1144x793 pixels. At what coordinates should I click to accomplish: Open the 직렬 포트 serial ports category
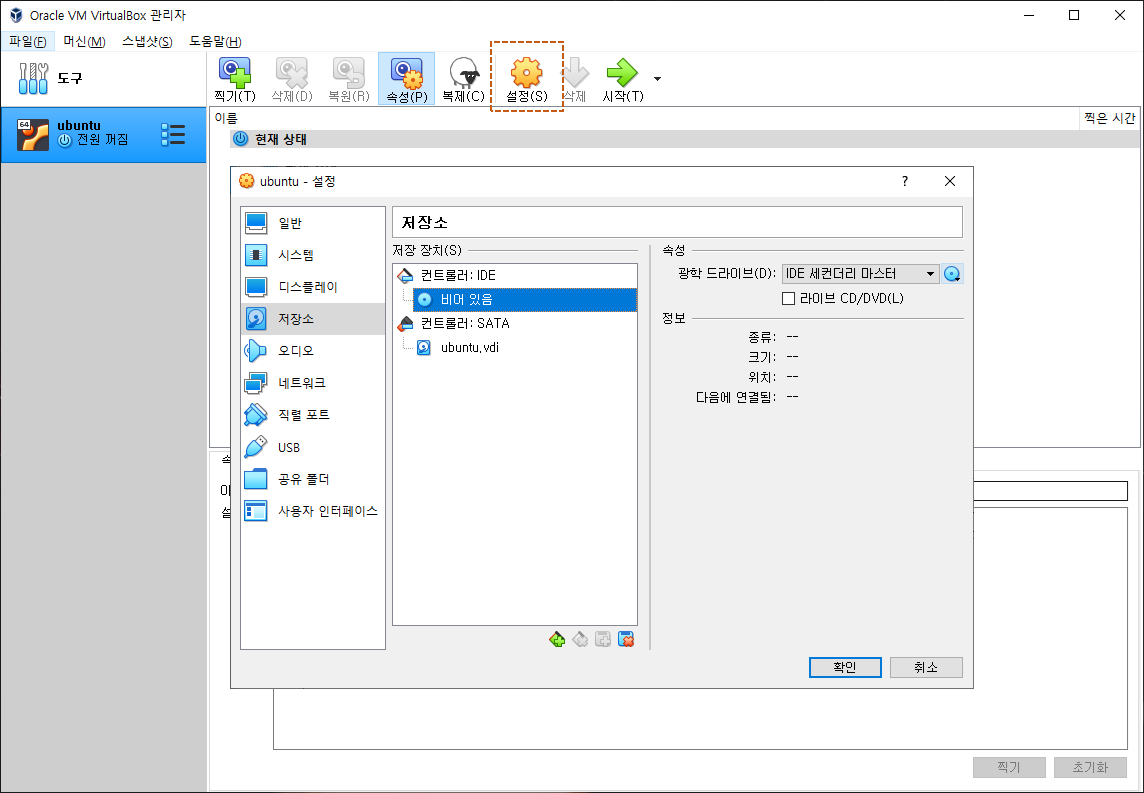pos(313,415)
